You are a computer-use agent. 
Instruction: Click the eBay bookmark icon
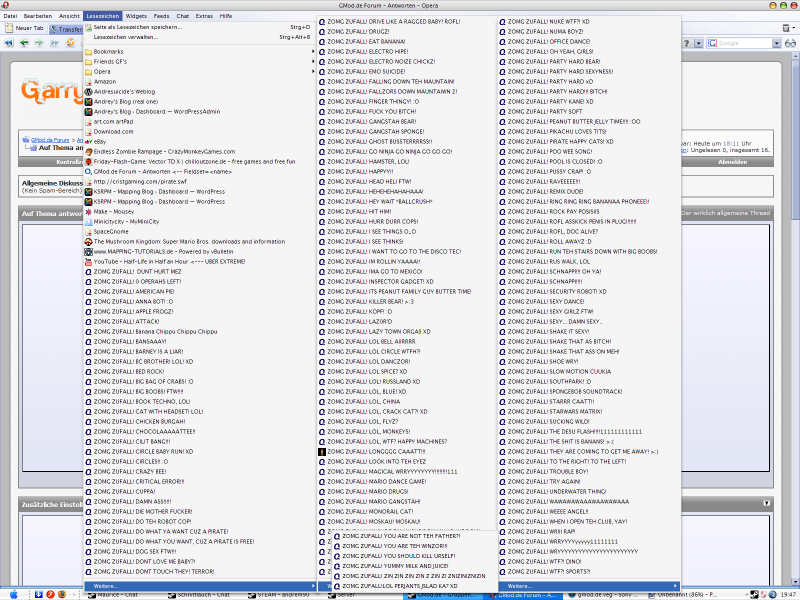pyautogui.click(x=88, y=142)
